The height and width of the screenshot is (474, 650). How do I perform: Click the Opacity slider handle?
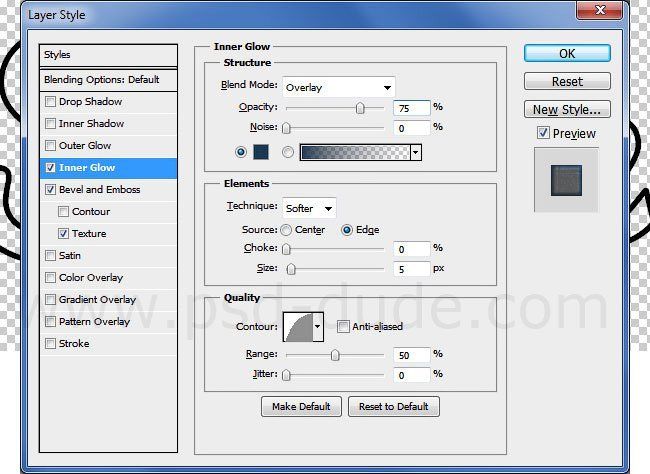pos(360,108)
